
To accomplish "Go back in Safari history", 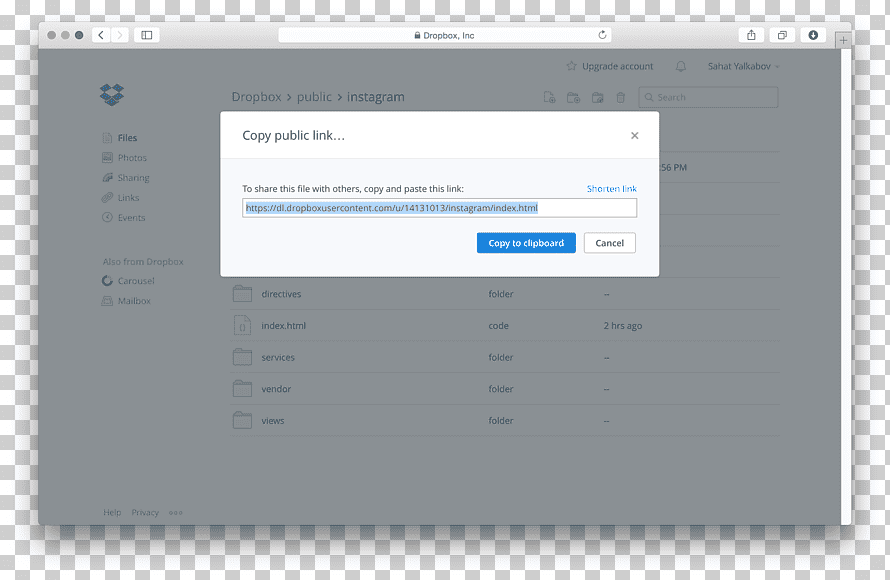I will pyautogui.click(x=101, y=35).
